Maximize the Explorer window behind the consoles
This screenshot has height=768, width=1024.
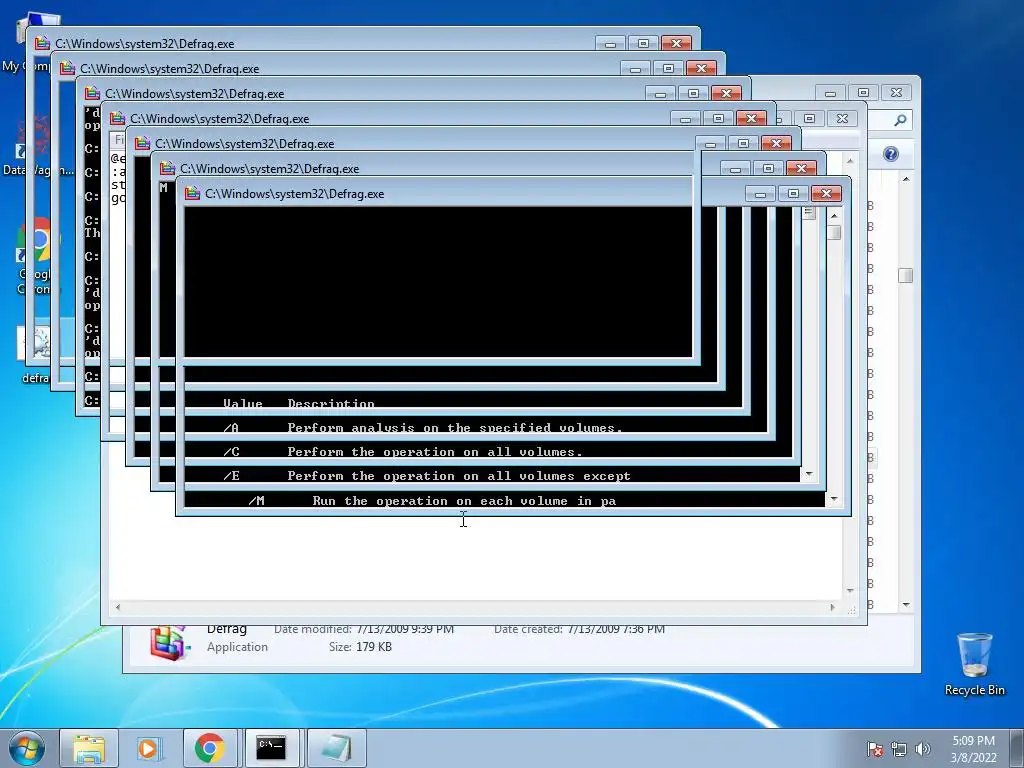pyautogui.click(x=863, y=93)
